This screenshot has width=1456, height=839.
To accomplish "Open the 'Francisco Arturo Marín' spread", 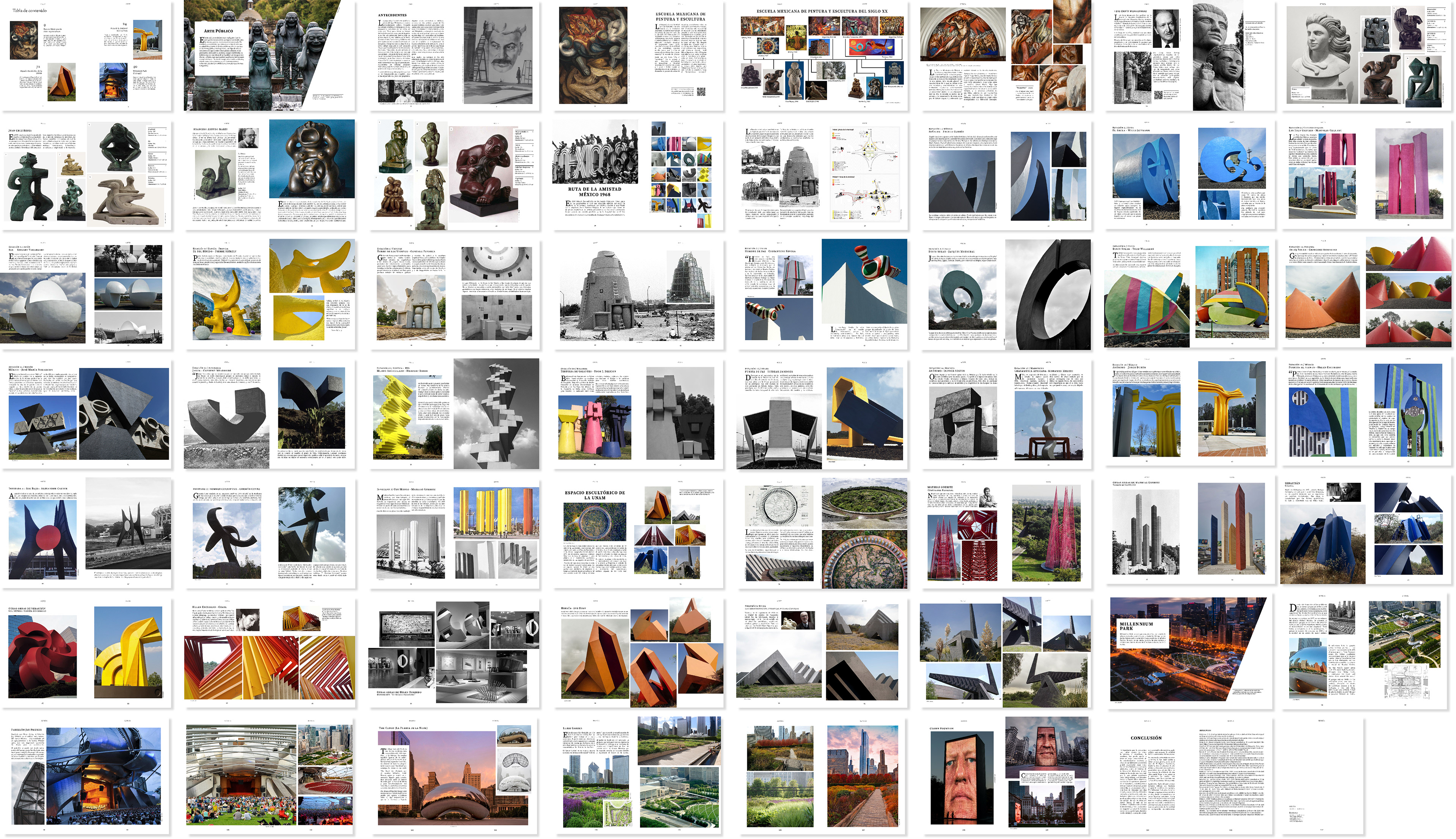I will (270, 175).
